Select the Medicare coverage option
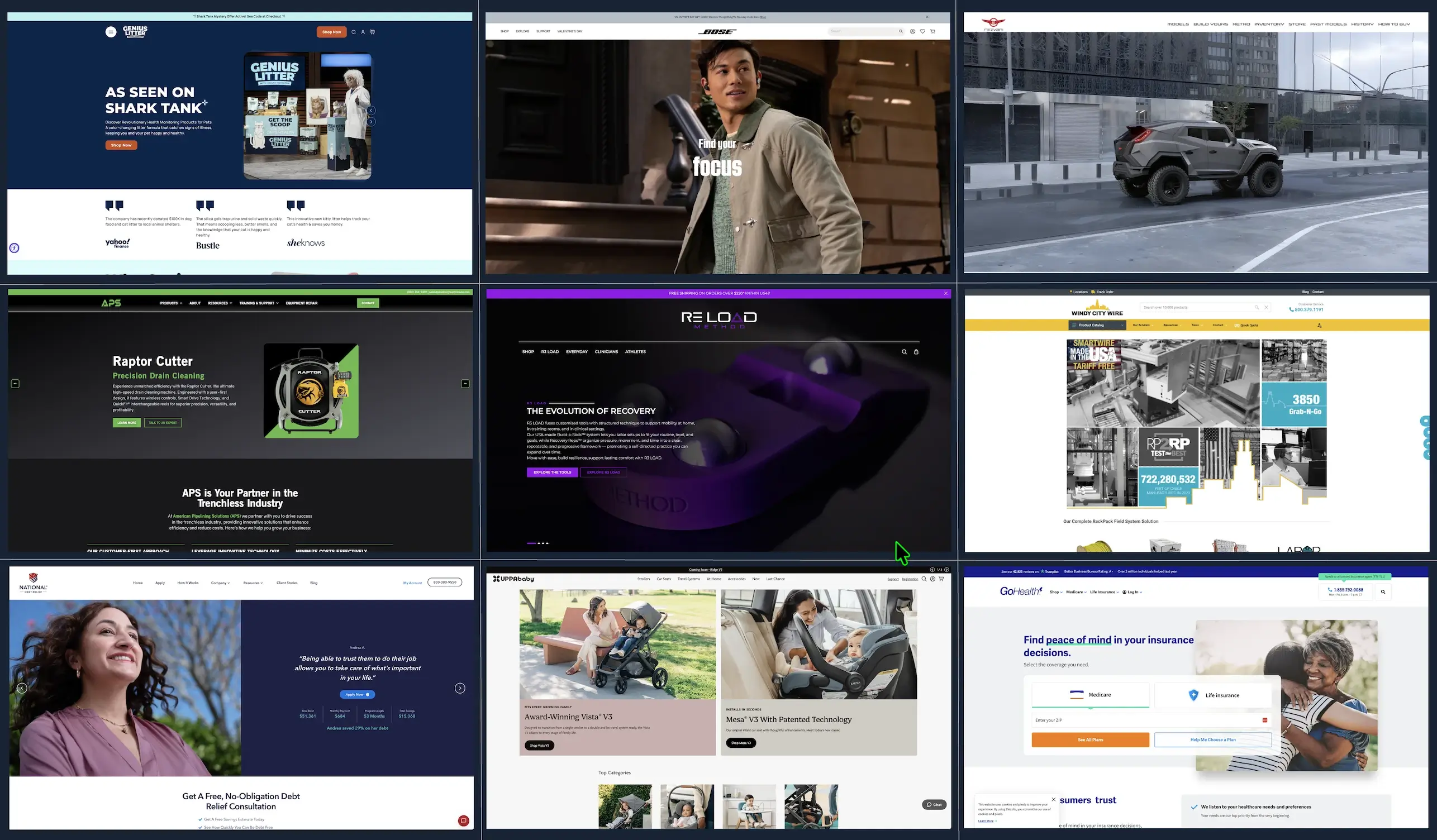The width and height of the screenshot is (1437, 840). pos(1090,695)
